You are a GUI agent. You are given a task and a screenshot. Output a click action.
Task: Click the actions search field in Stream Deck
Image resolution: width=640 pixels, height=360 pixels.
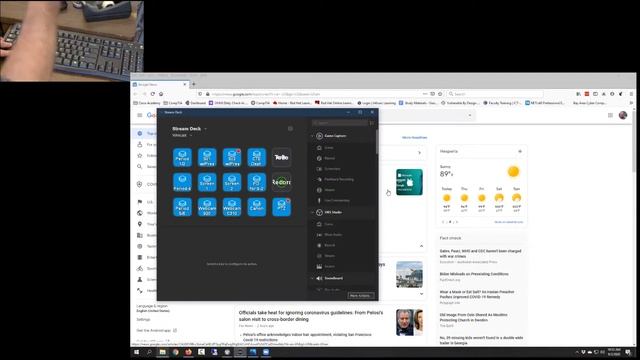coord(340,123)
